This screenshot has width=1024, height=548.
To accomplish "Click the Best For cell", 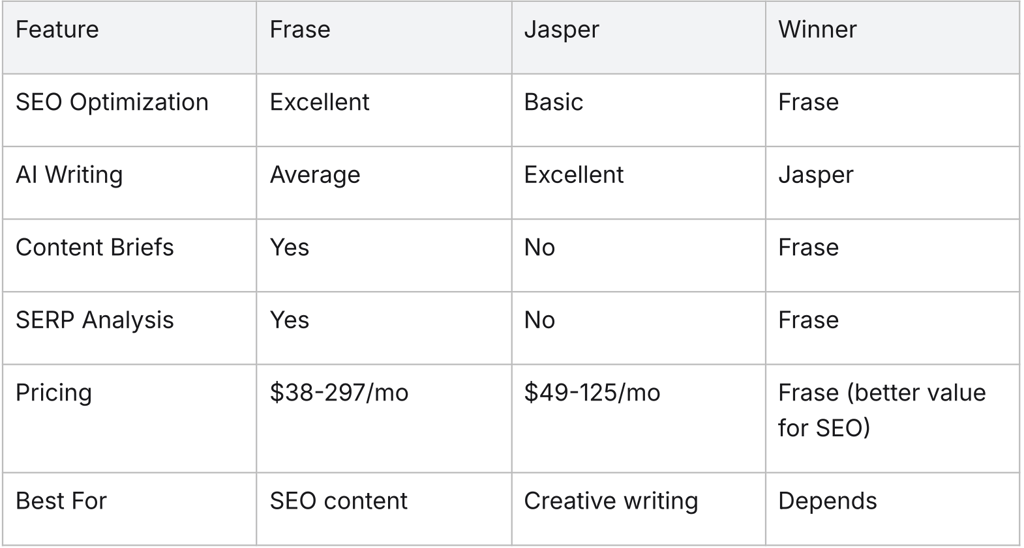I will [60, 501].
